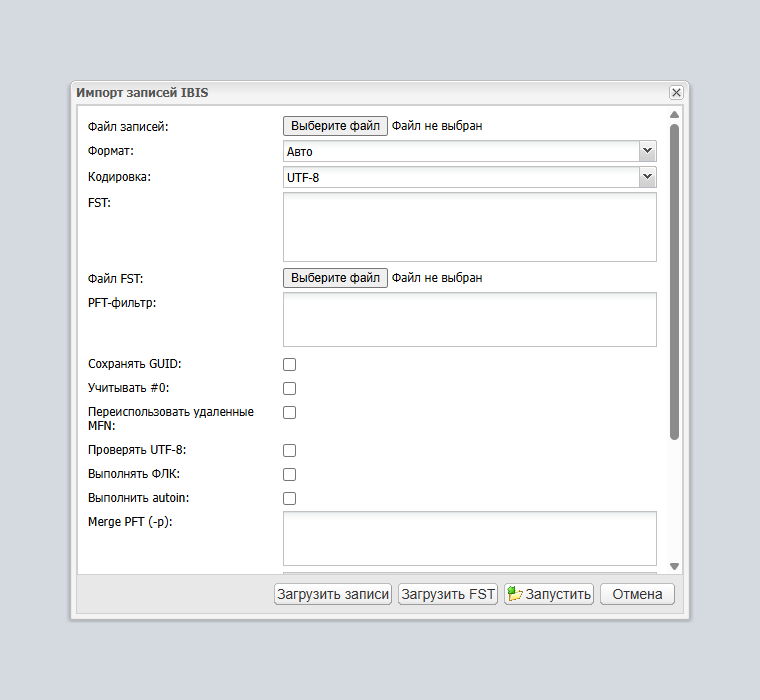Click the Проверять UTF-8 label

(137, 450)
